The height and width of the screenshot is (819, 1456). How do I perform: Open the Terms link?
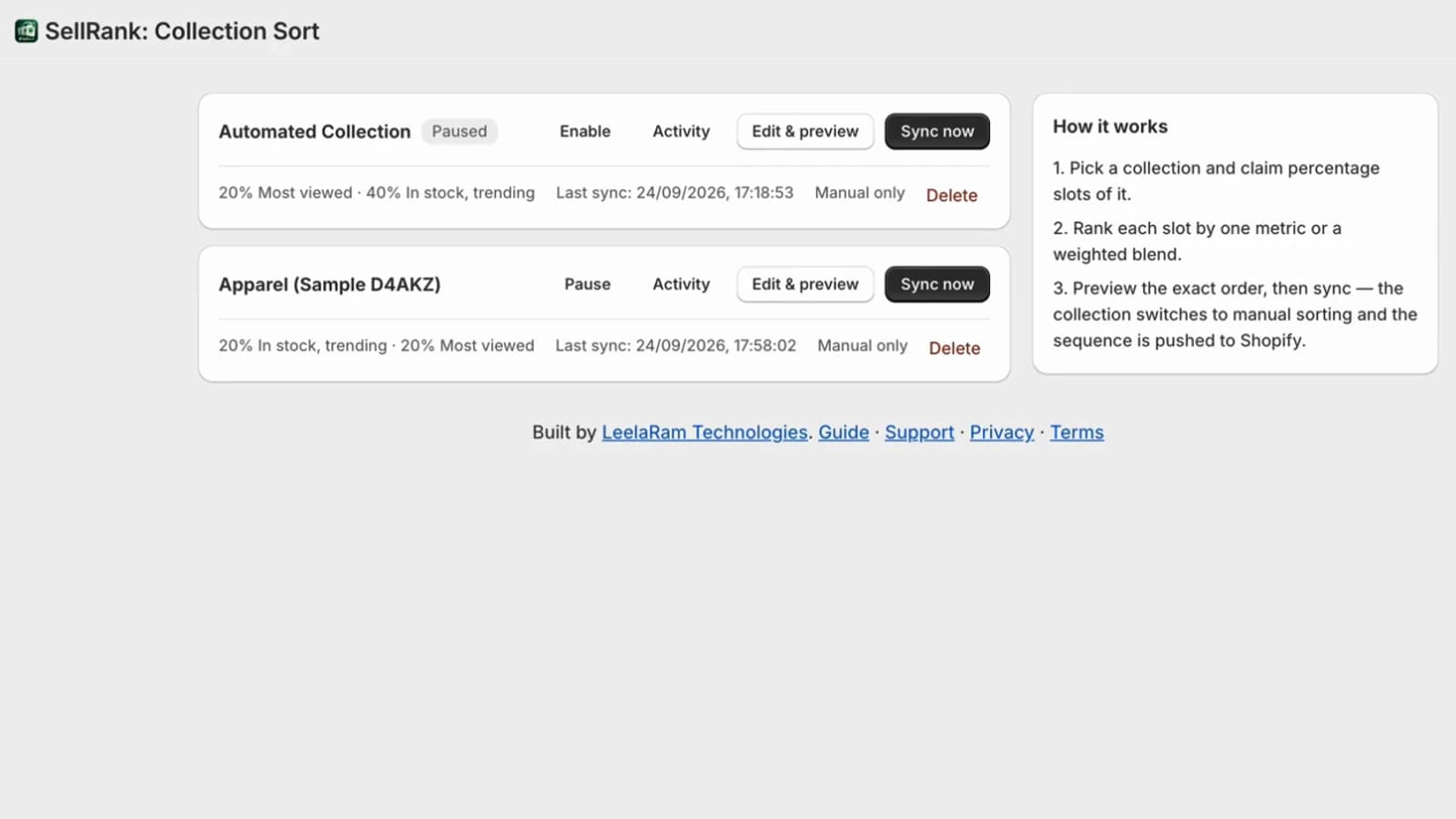pos(1077,432)
